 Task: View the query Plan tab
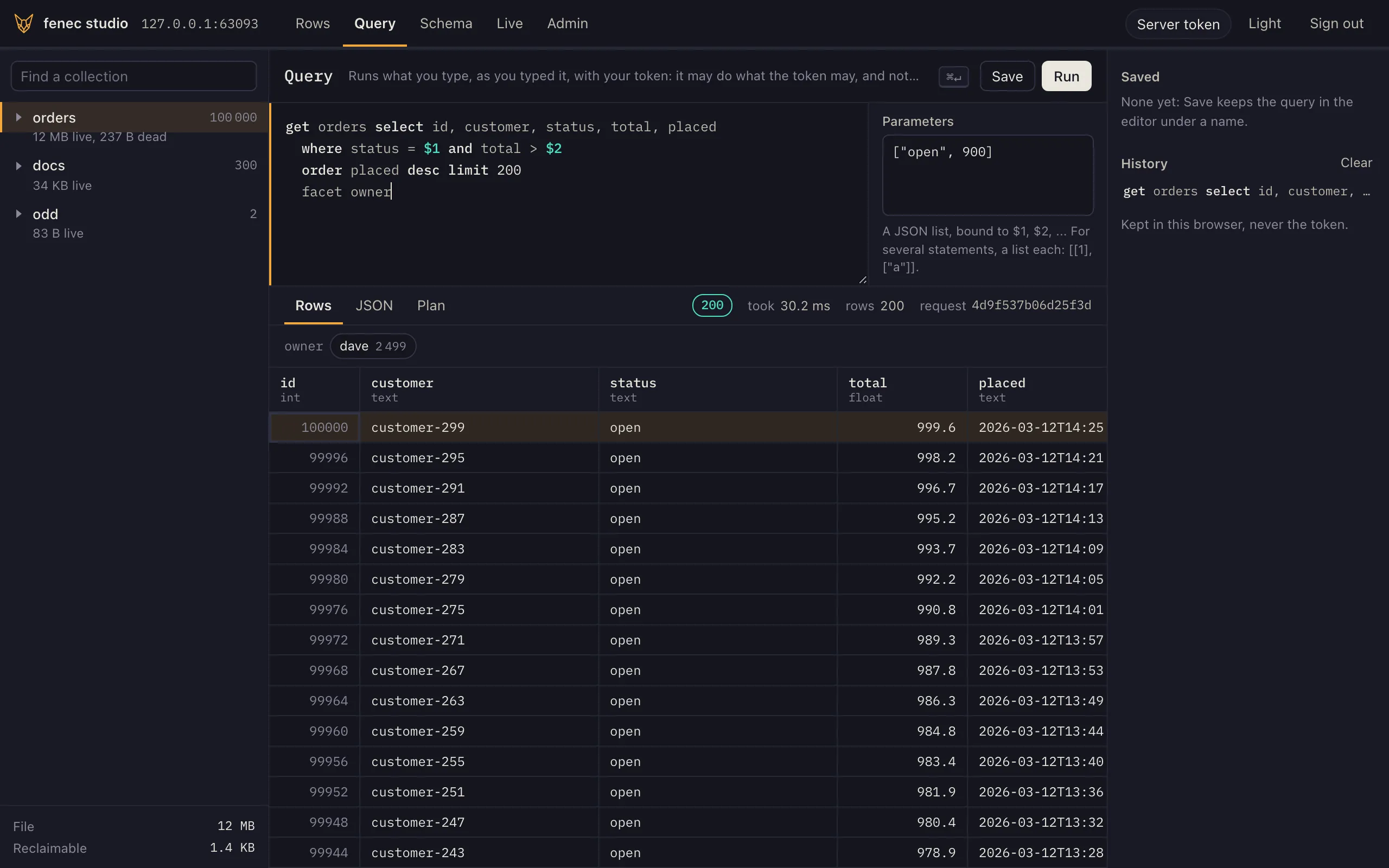(431, 305)
